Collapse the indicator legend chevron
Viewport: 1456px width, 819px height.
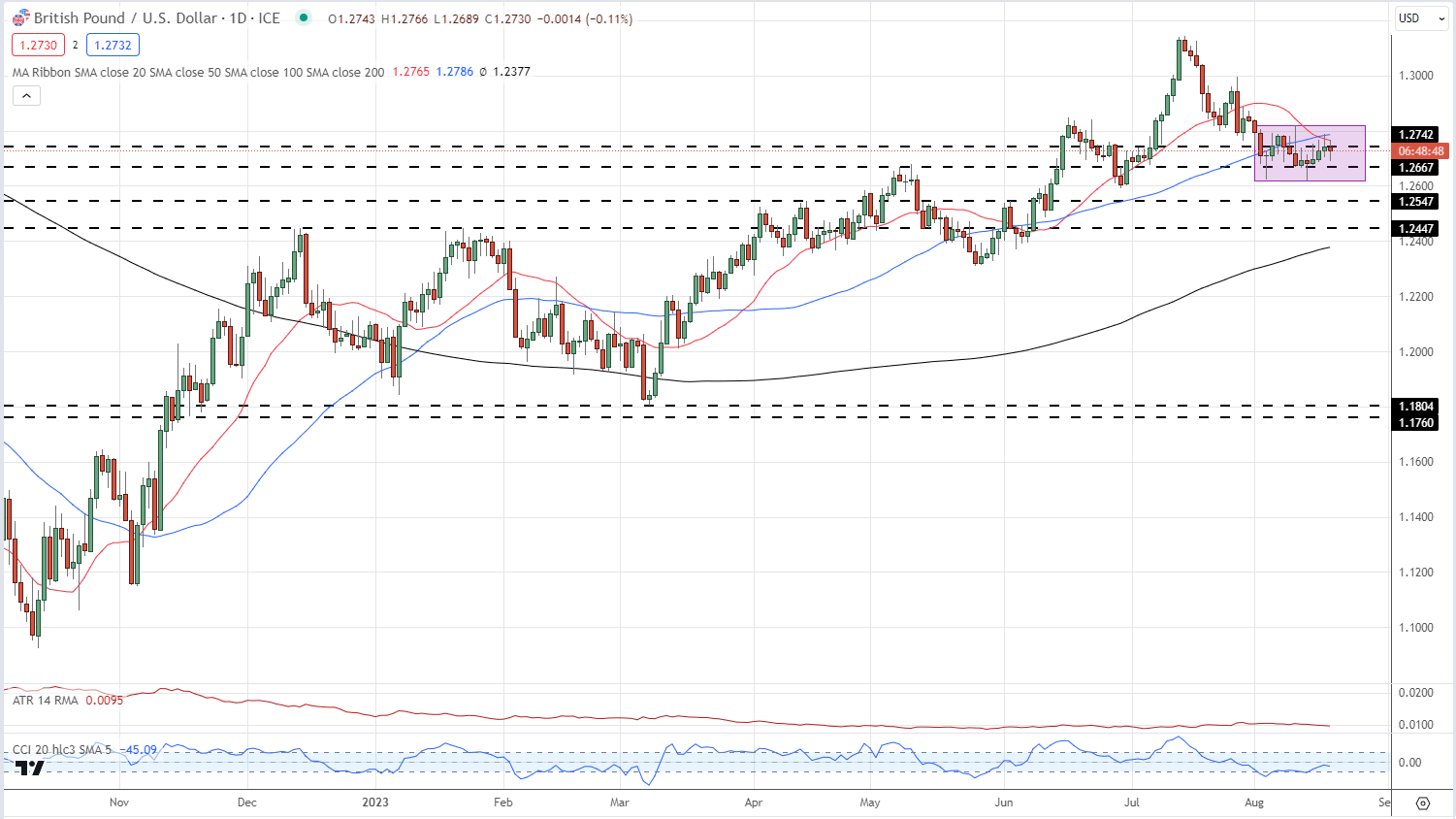[x=26, y=95]
